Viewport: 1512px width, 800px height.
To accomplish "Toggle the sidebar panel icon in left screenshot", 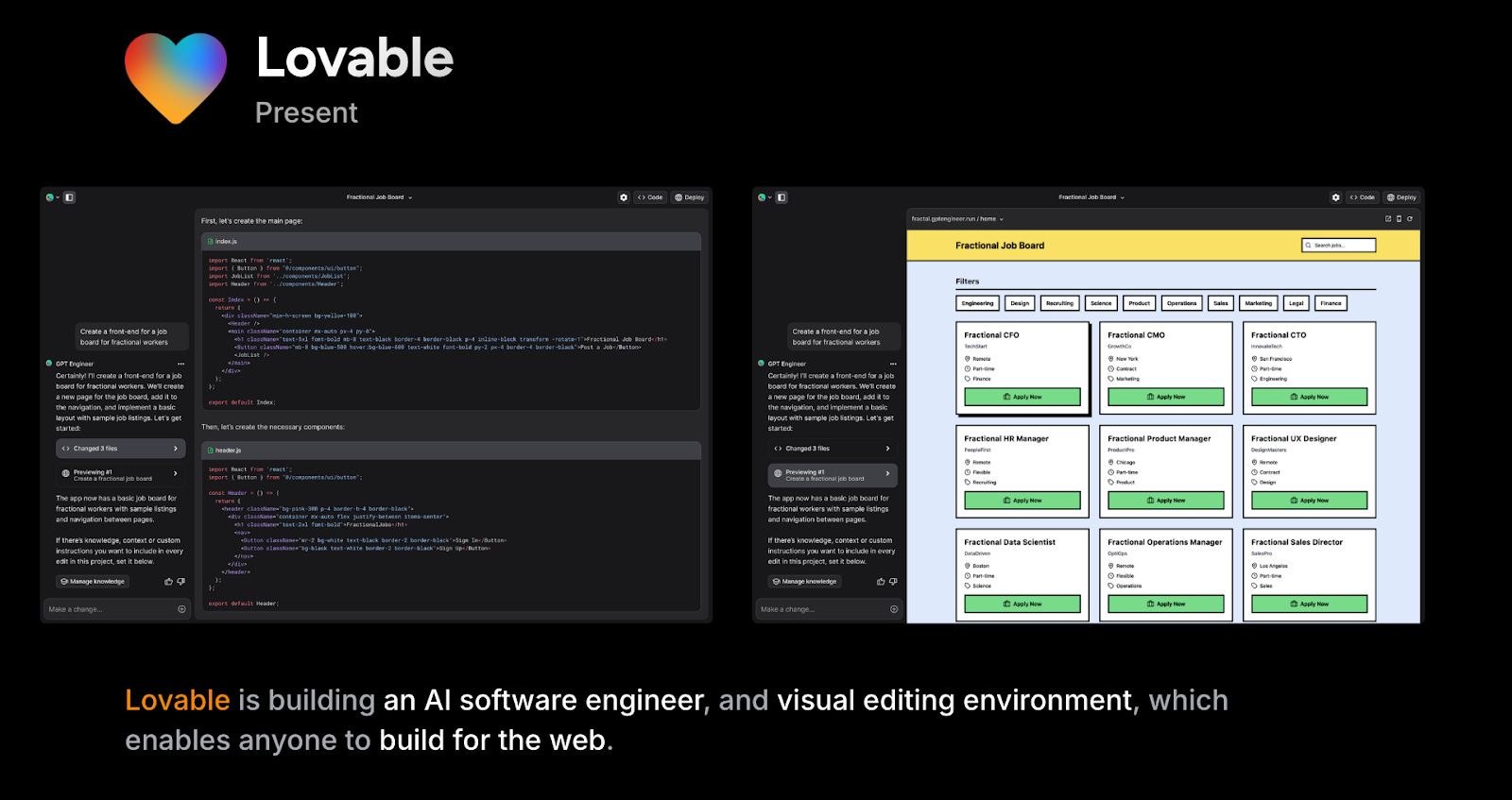I will (x=69, y=197).
